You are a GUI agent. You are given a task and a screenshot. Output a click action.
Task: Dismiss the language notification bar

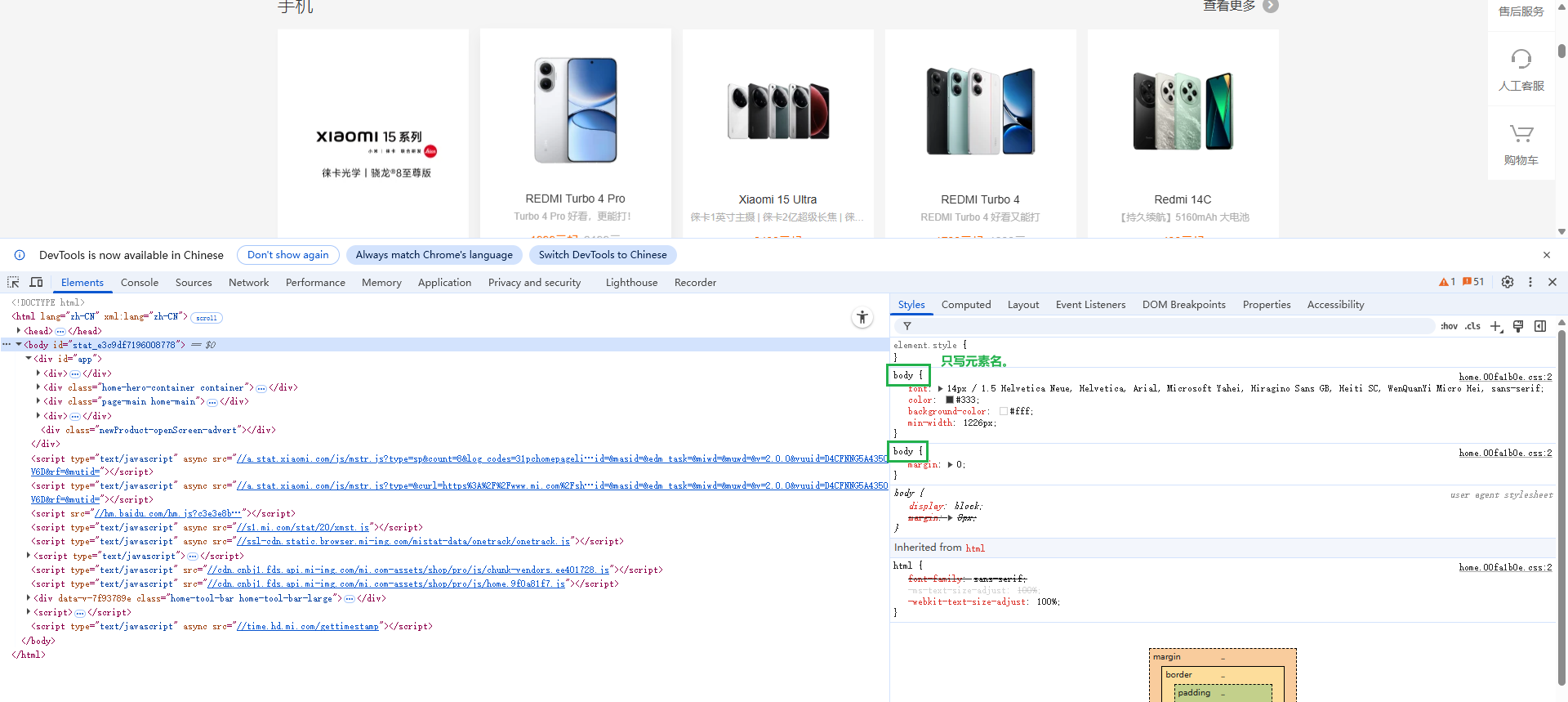[1547, 255]
